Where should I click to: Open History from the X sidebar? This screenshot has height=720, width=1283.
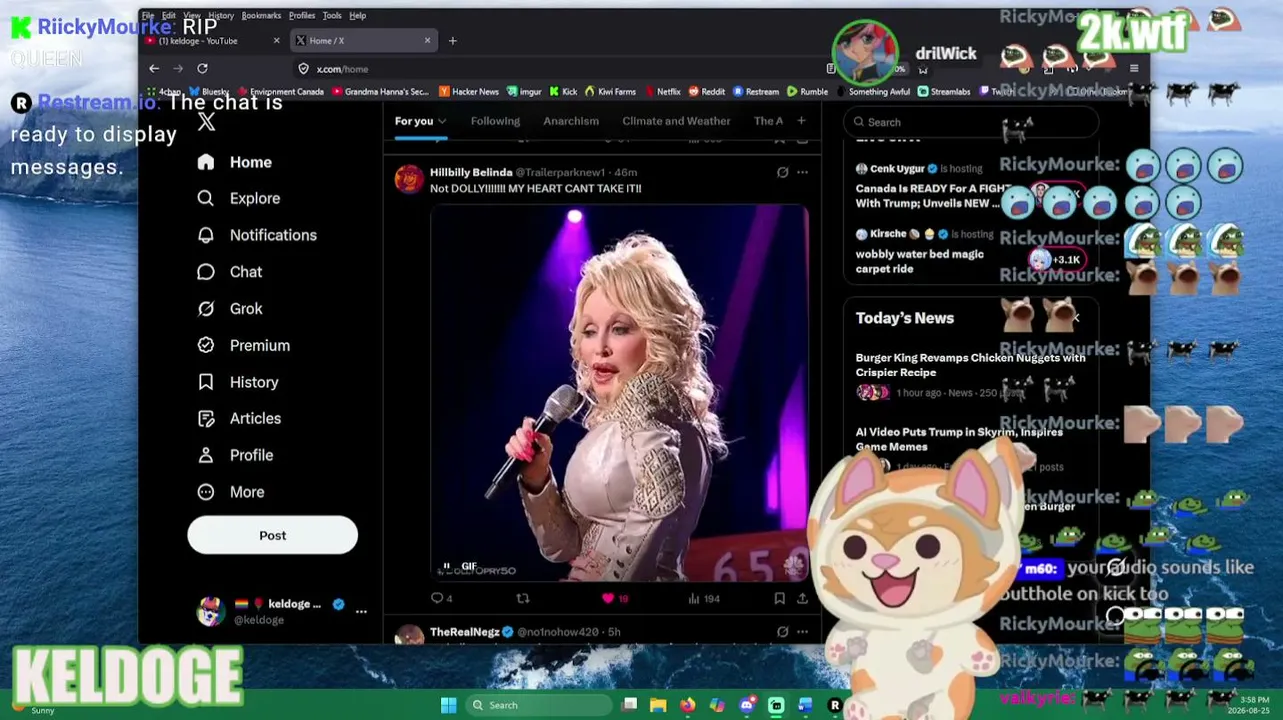[238, 382]
